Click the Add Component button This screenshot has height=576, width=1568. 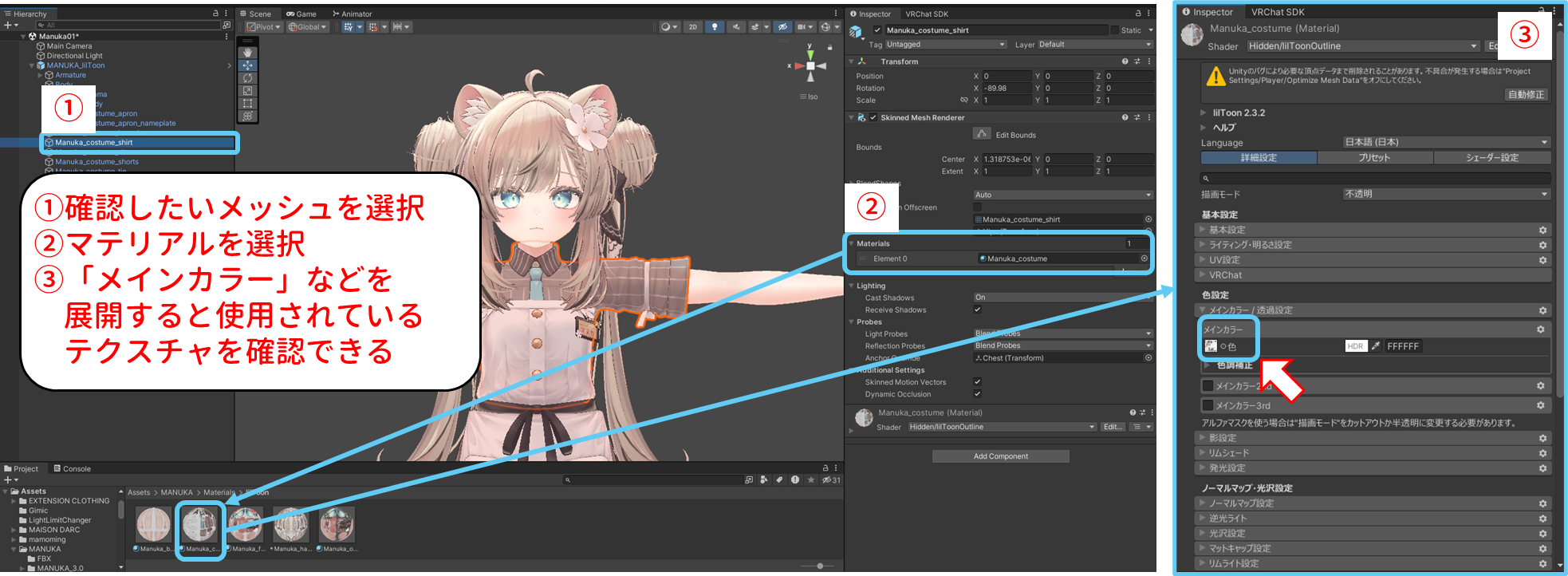pos(1000,456)
